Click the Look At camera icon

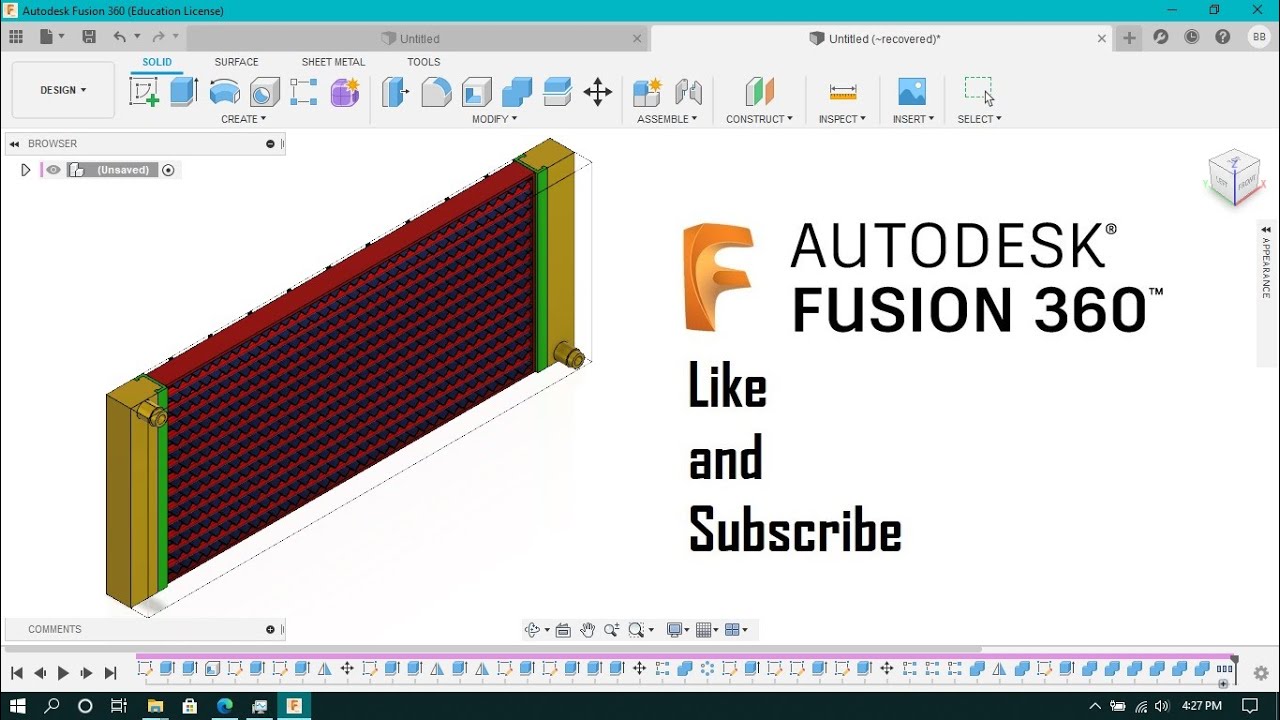click(563, 630)
